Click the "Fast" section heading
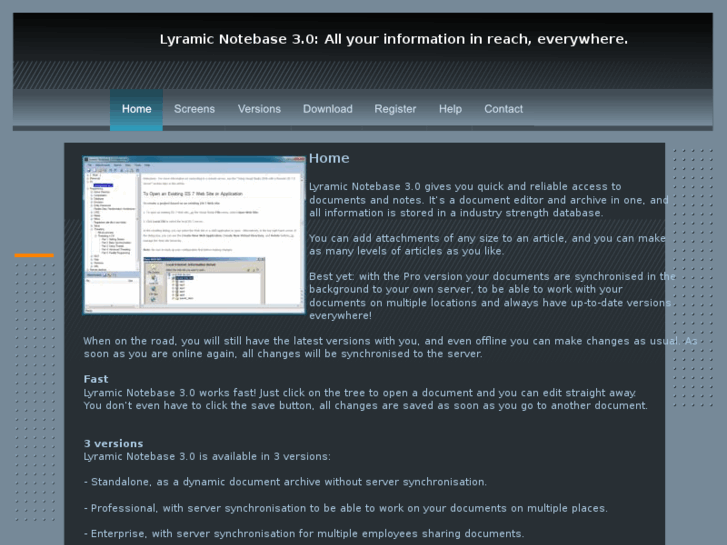 (x=96, y=379)
